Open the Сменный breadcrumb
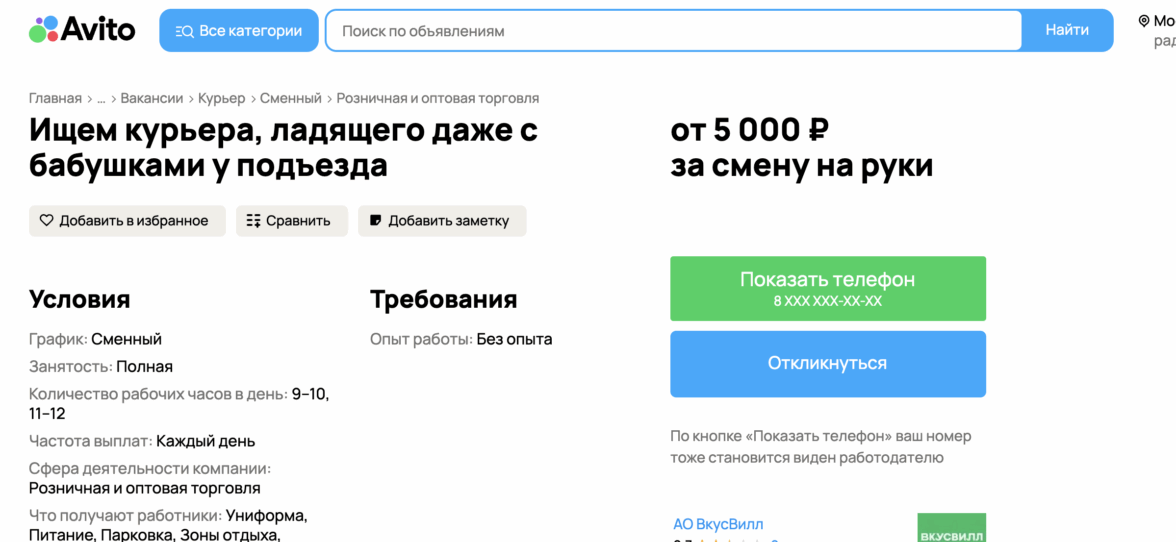Viewport: 1176px width, 542px height. tap(290, 98)
